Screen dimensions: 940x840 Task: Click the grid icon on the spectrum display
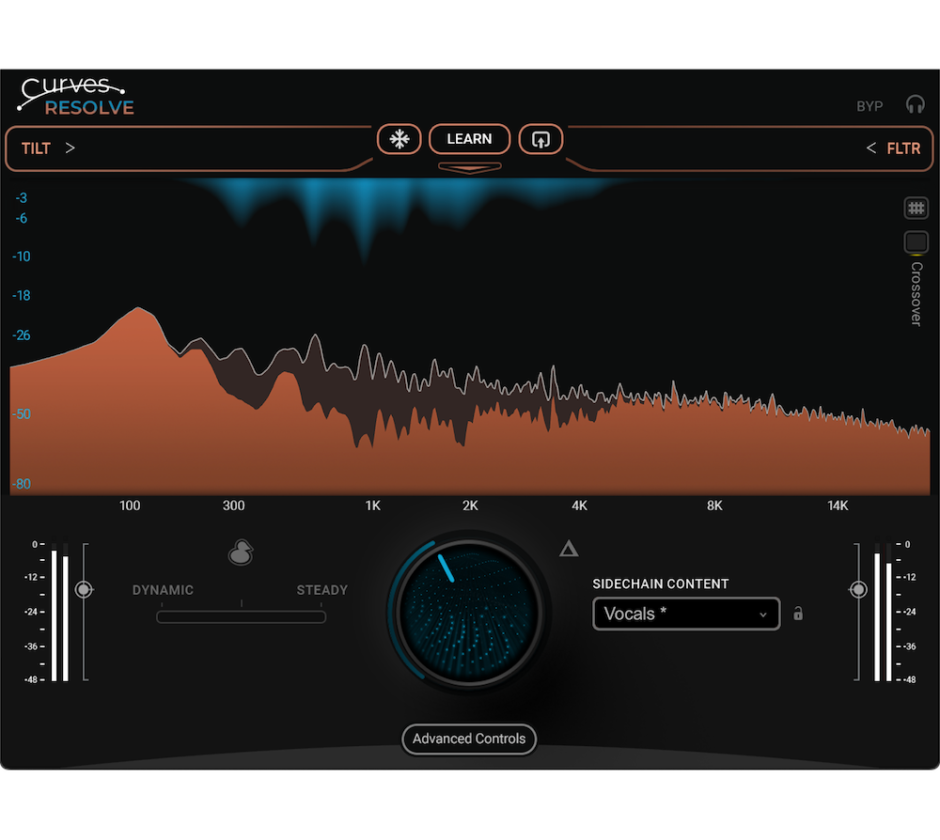tap(916, 208)
